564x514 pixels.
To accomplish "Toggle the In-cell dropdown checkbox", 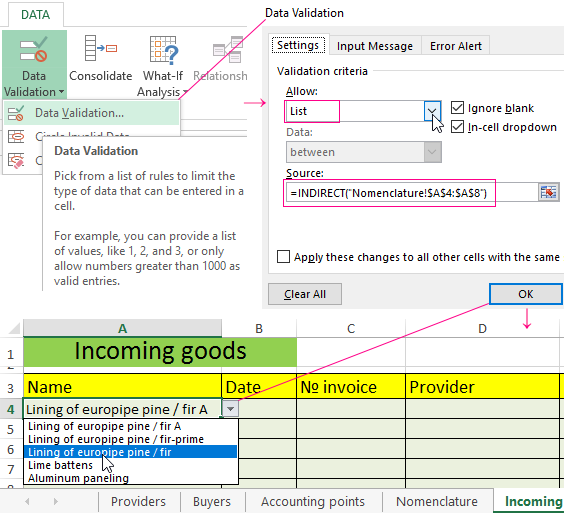I will point(457,127).
